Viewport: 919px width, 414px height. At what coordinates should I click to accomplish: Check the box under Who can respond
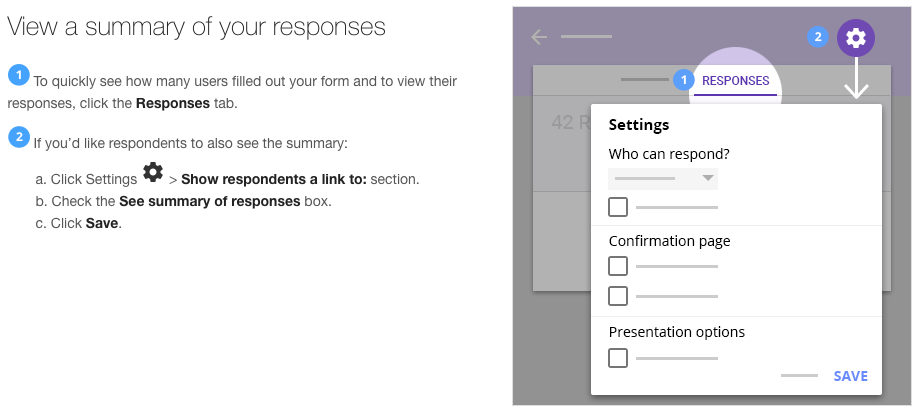pyautogui.click(x=618, y=207)
